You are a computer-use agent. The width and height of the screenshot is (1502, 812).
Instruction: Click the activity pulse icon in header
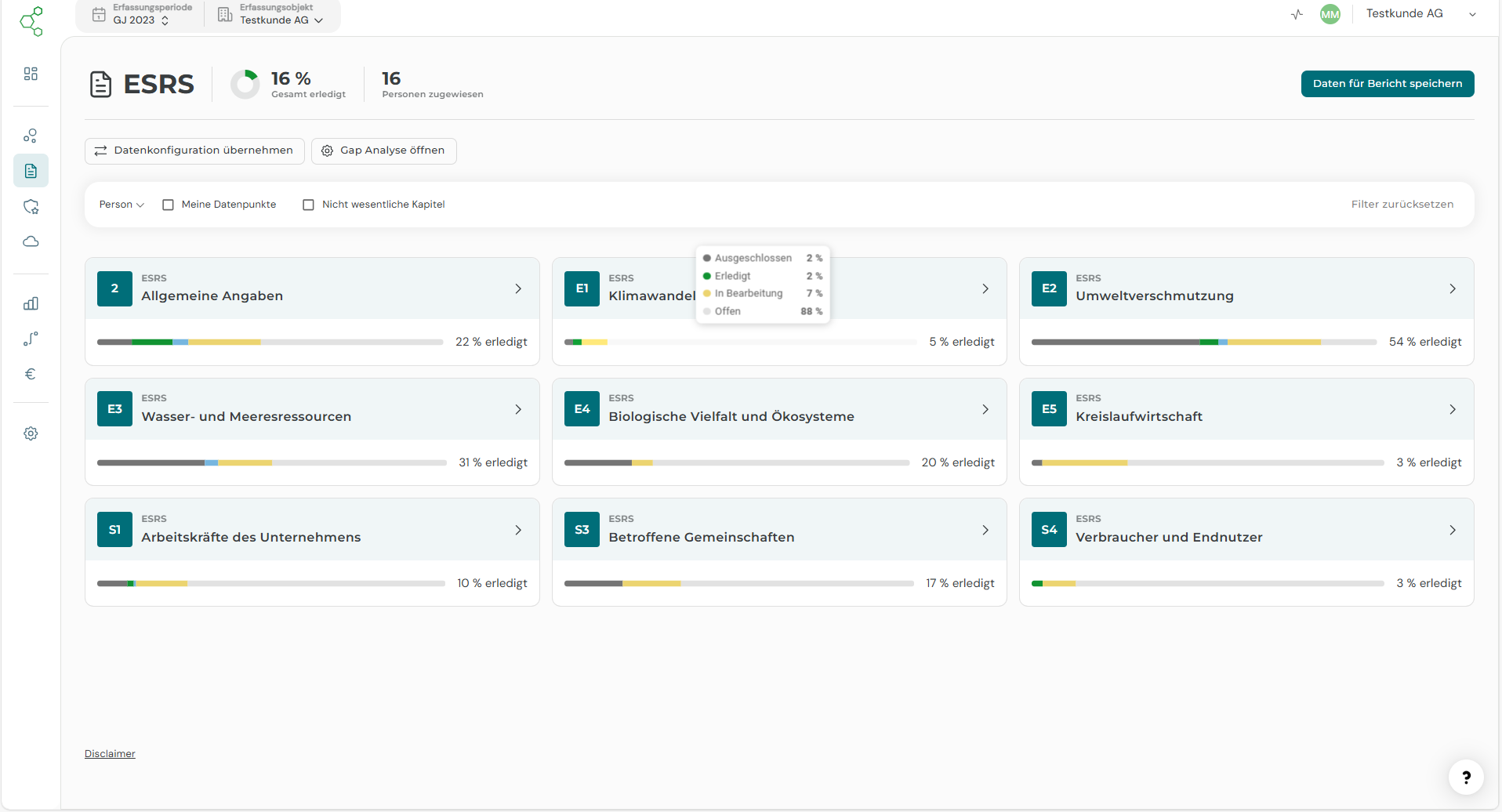point(1297,14)
